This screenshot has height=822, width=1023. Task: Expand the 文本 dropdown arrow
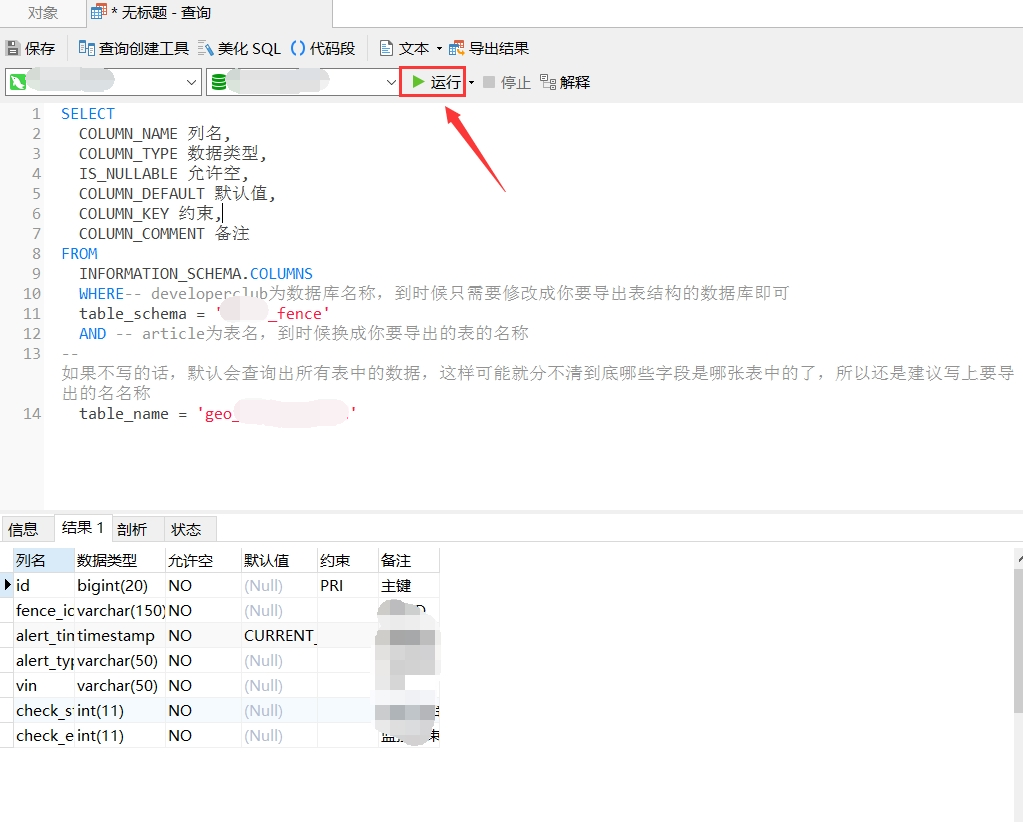click(439, 49)
